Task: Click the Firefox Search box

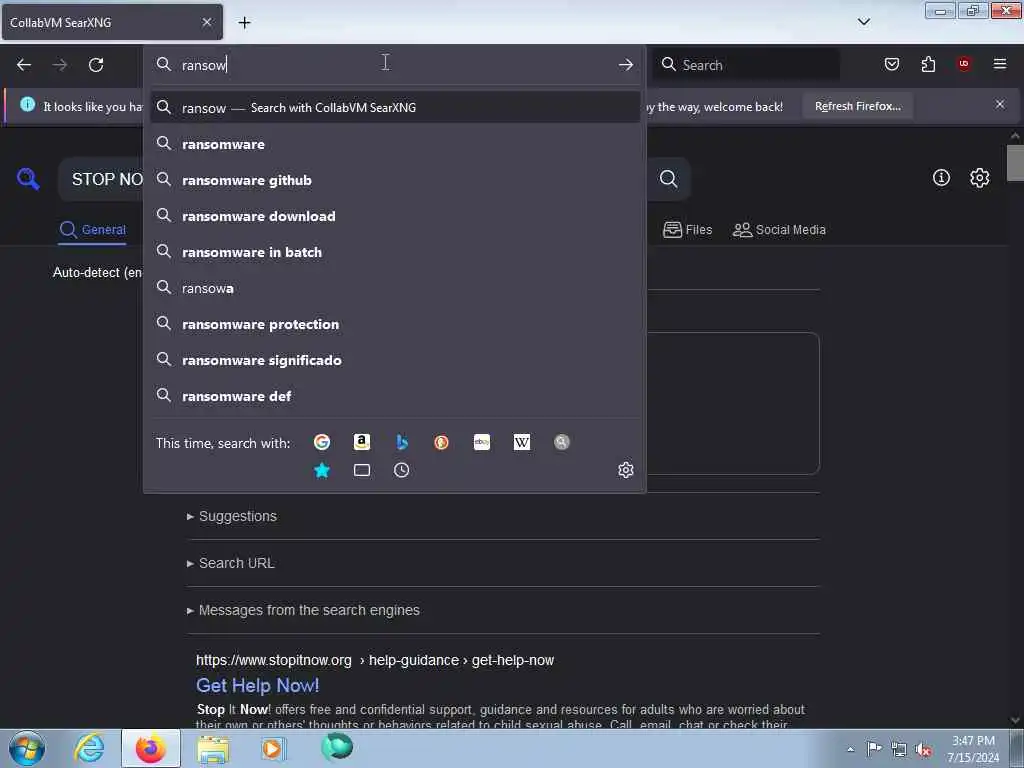Action: (x=746, y=65)
